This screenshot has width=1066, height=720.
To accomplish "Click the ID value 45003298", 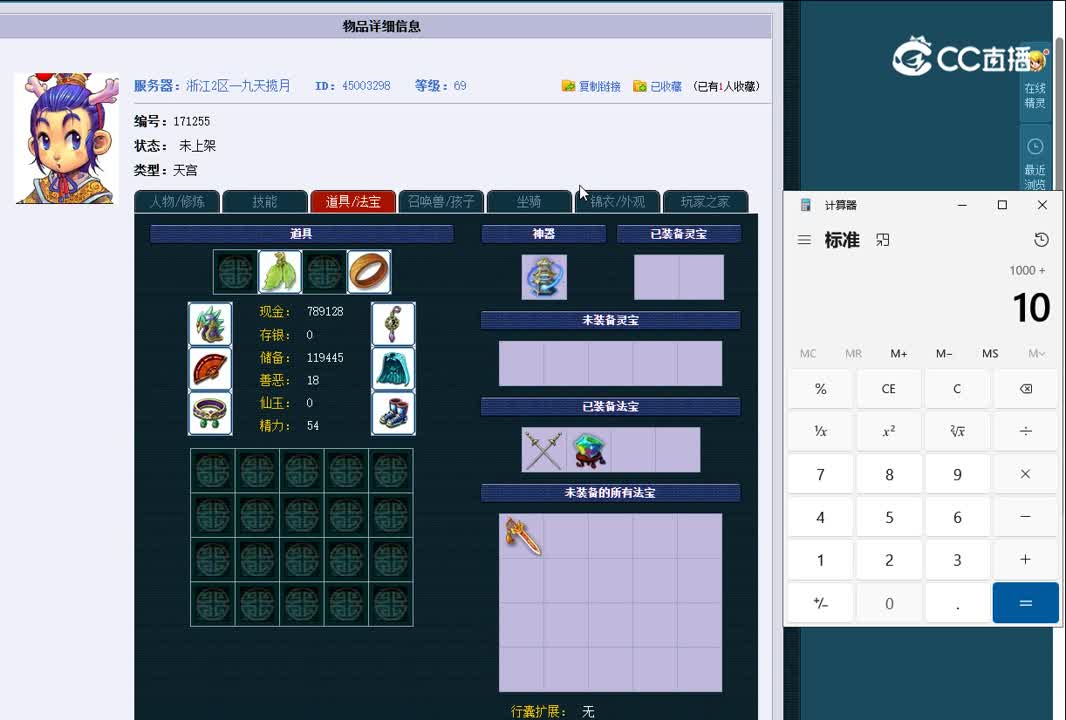I will 366,86.
